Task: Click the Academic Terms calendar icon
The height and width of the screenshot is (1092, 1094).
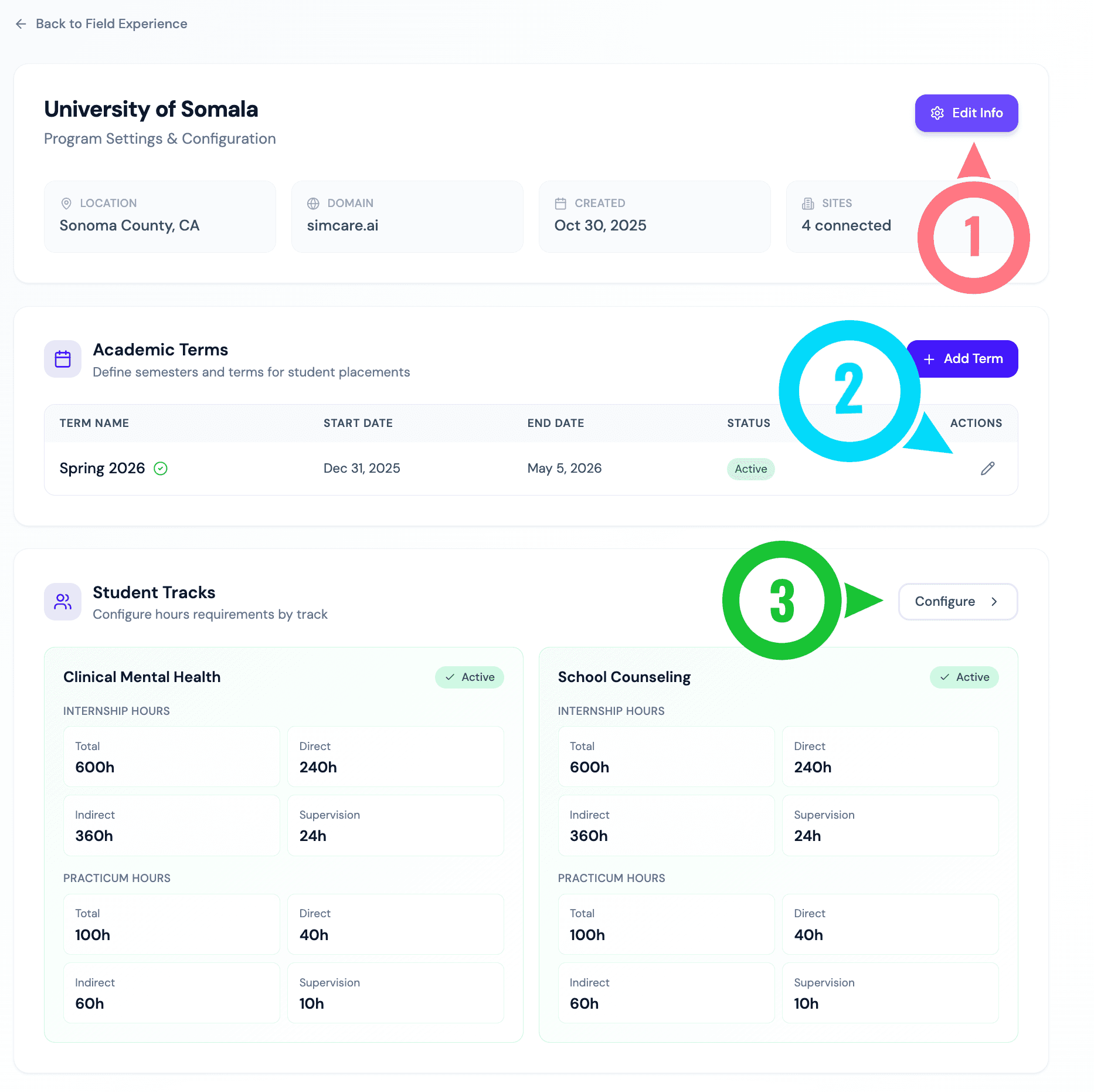Action: tap(63, 358)
